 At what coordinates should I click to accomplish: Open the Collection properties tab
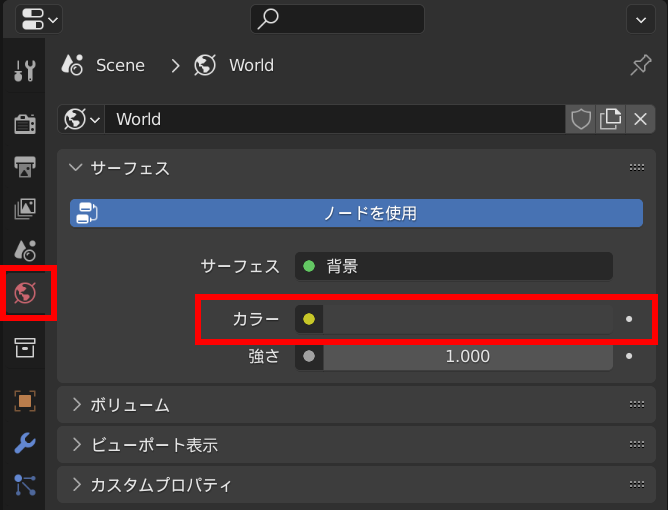tap(24, 347)
